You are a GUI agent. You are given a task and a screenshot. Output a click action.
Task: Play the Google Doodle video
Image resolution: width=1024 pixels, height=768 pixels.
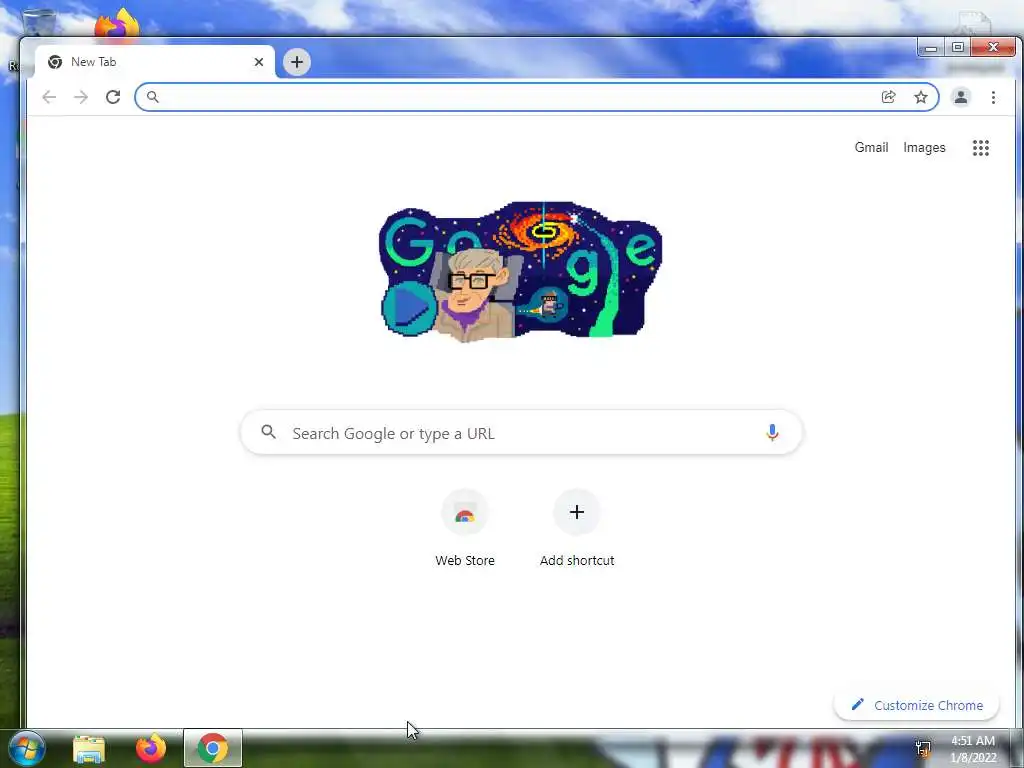point(409,308)
